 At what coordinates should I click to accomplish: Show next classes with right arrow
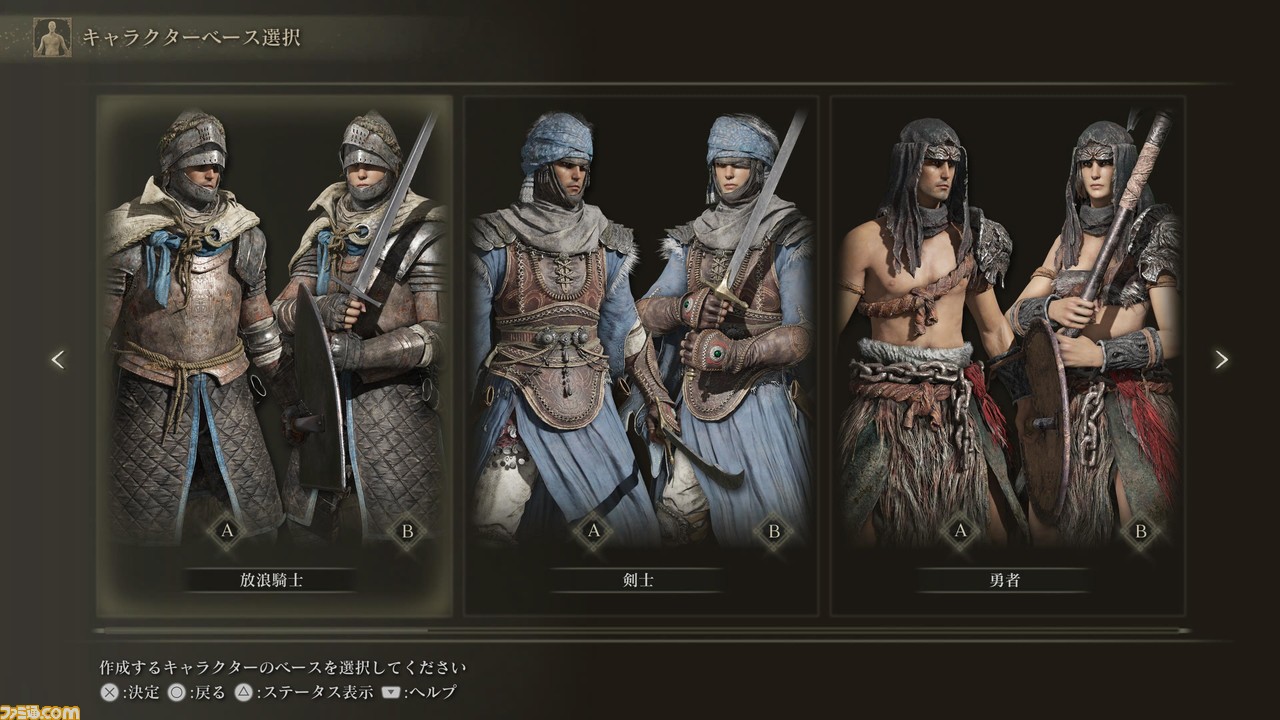pyautogui.click(x=1221, y=359)
